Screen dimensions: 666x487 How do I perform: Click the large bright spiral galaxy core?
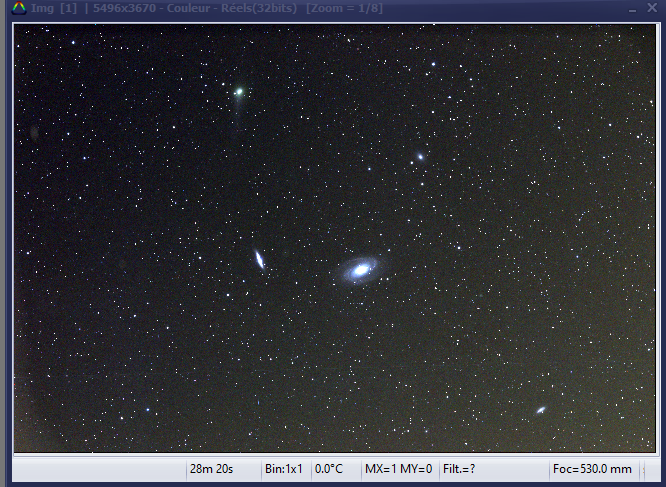pos(359,269)
